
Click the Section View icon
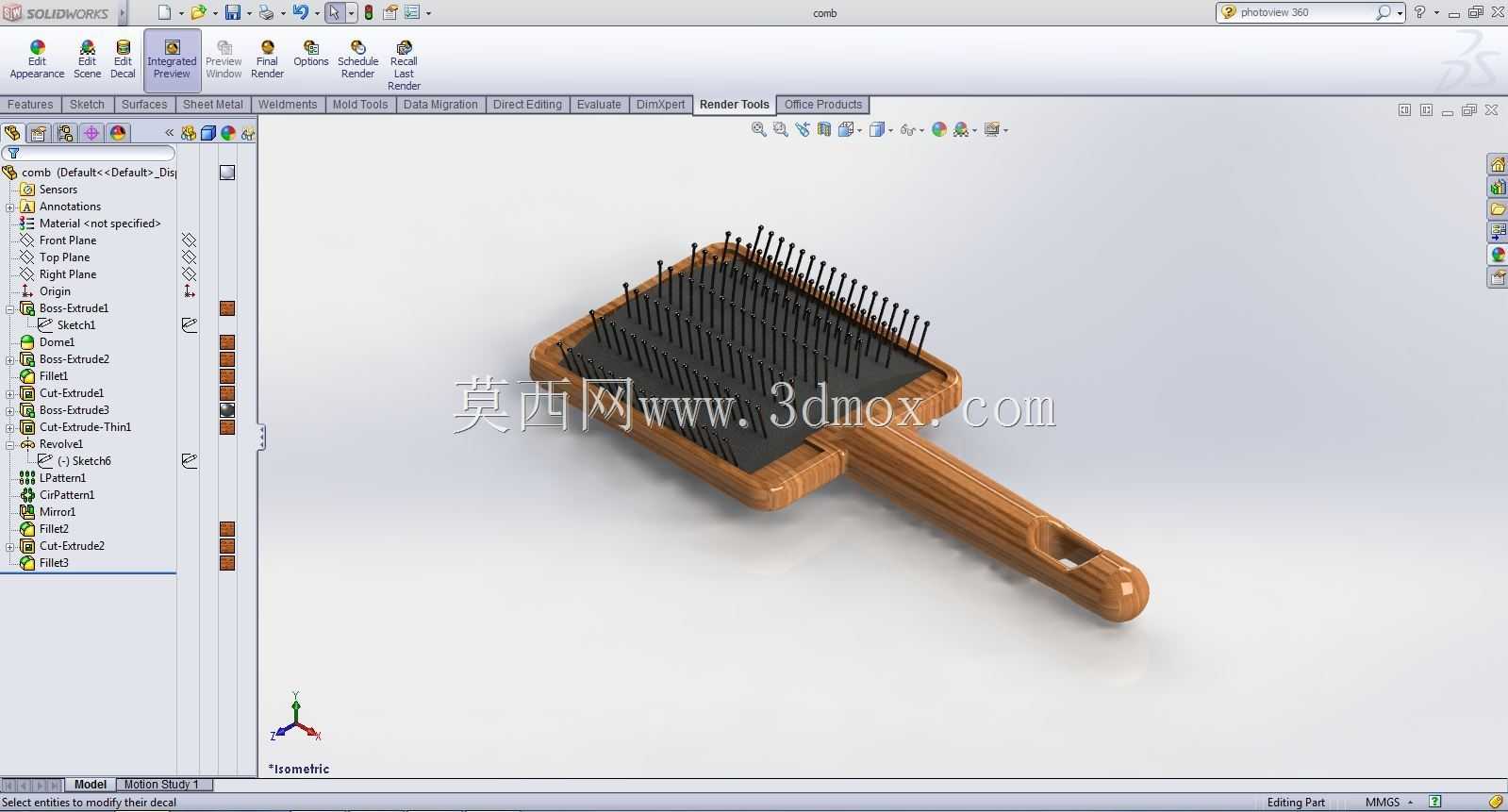[x=824, y=130]
